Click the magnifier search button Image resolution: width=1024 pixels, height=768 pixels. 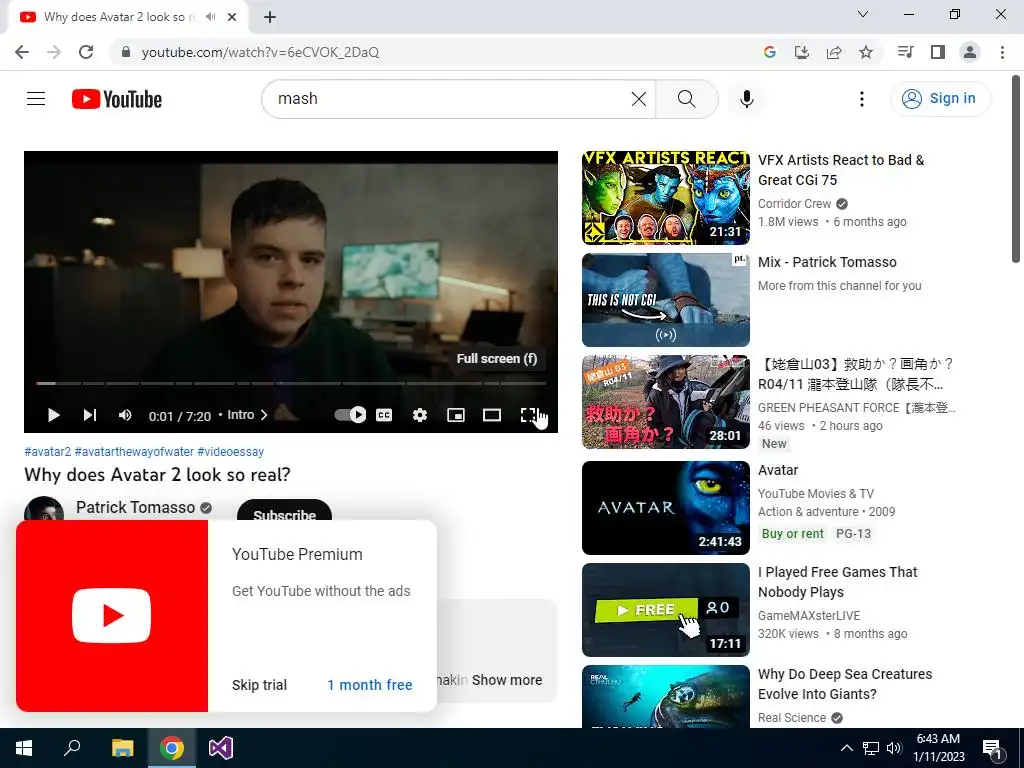coord(686,99)
